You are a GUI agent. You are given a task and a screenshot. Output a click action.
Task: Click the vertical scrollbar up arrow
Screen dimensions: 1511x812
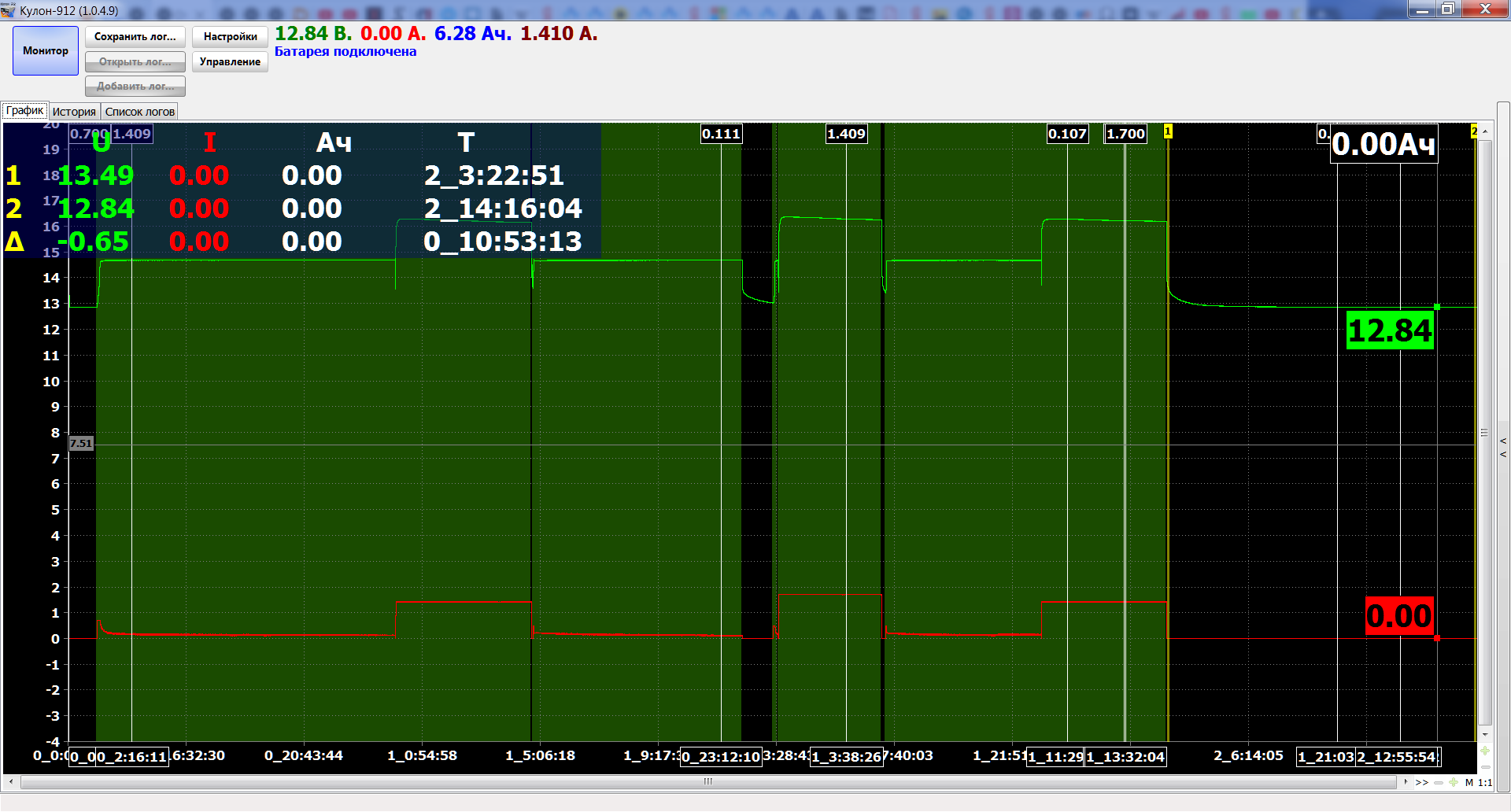[1485, 131]
